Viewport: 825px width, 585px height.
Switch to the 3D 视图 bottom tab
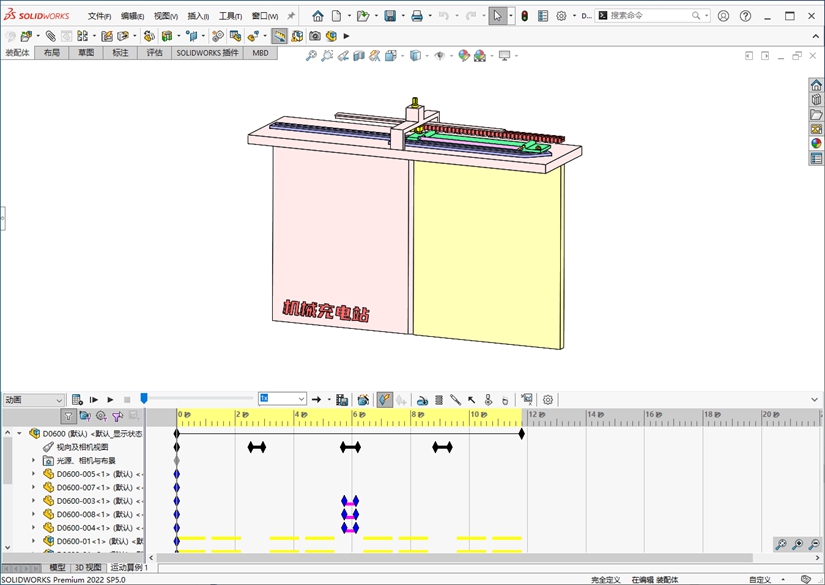click(x=88, y=568)
